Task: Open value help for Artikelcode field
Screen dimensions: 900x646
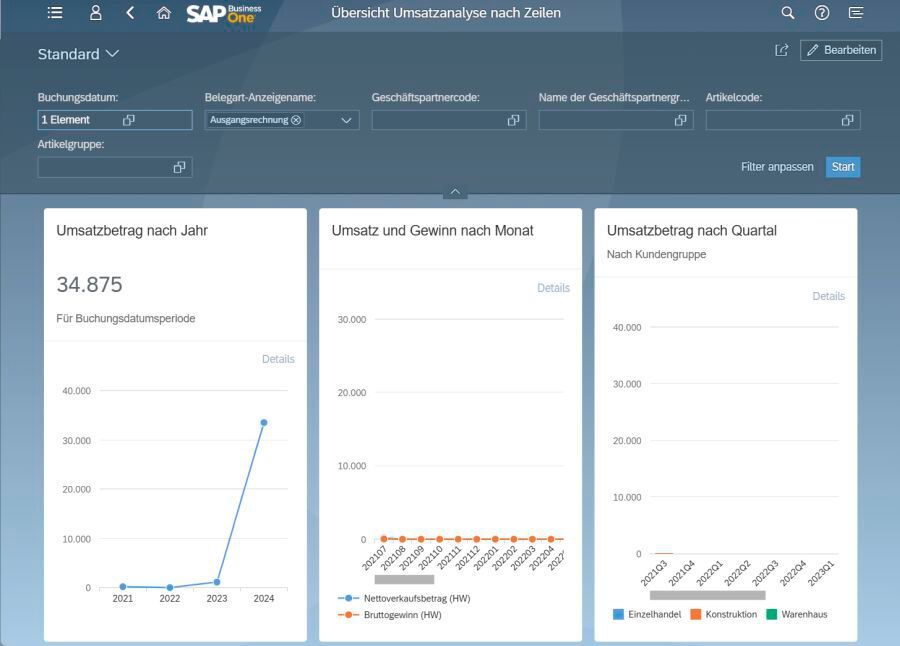Action: click(x=848, y=119)
